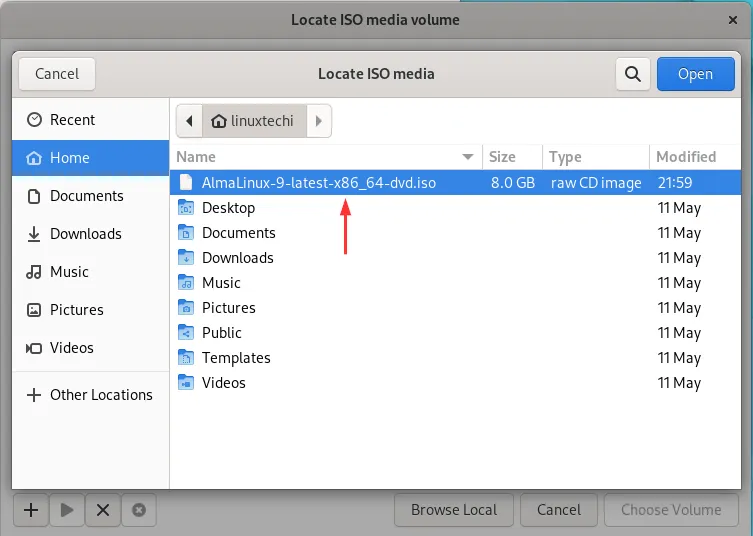Image resolution: width=753 pixels, height=536 pixels.
Task: Click the Music note icon in sidebar
Action: [34, 272]
